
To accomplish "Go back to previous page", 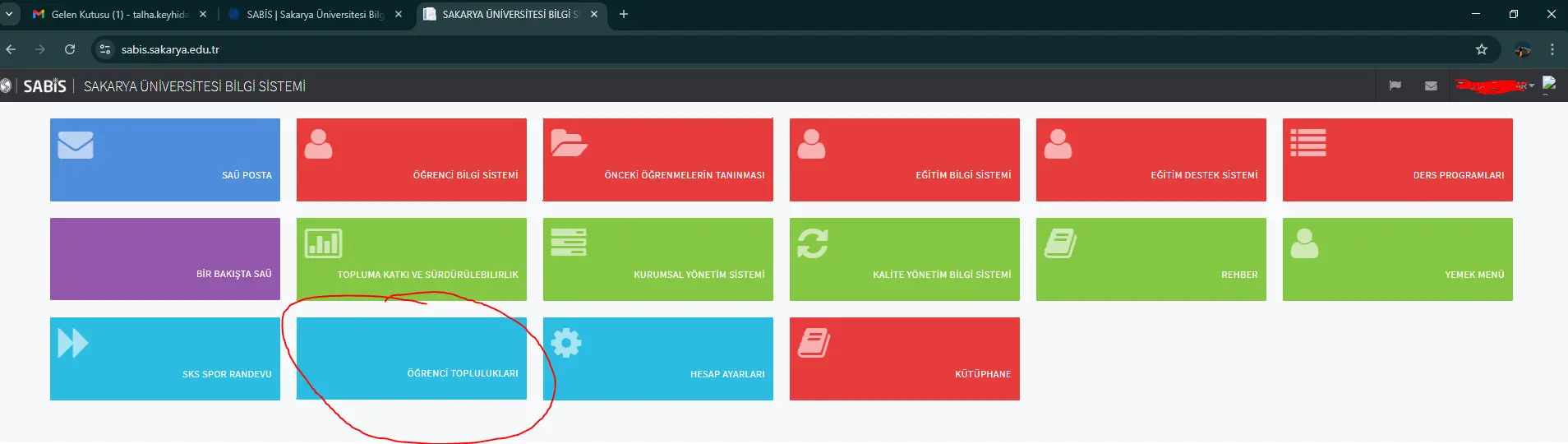I will pyautogui.click(x=11, y=49).
